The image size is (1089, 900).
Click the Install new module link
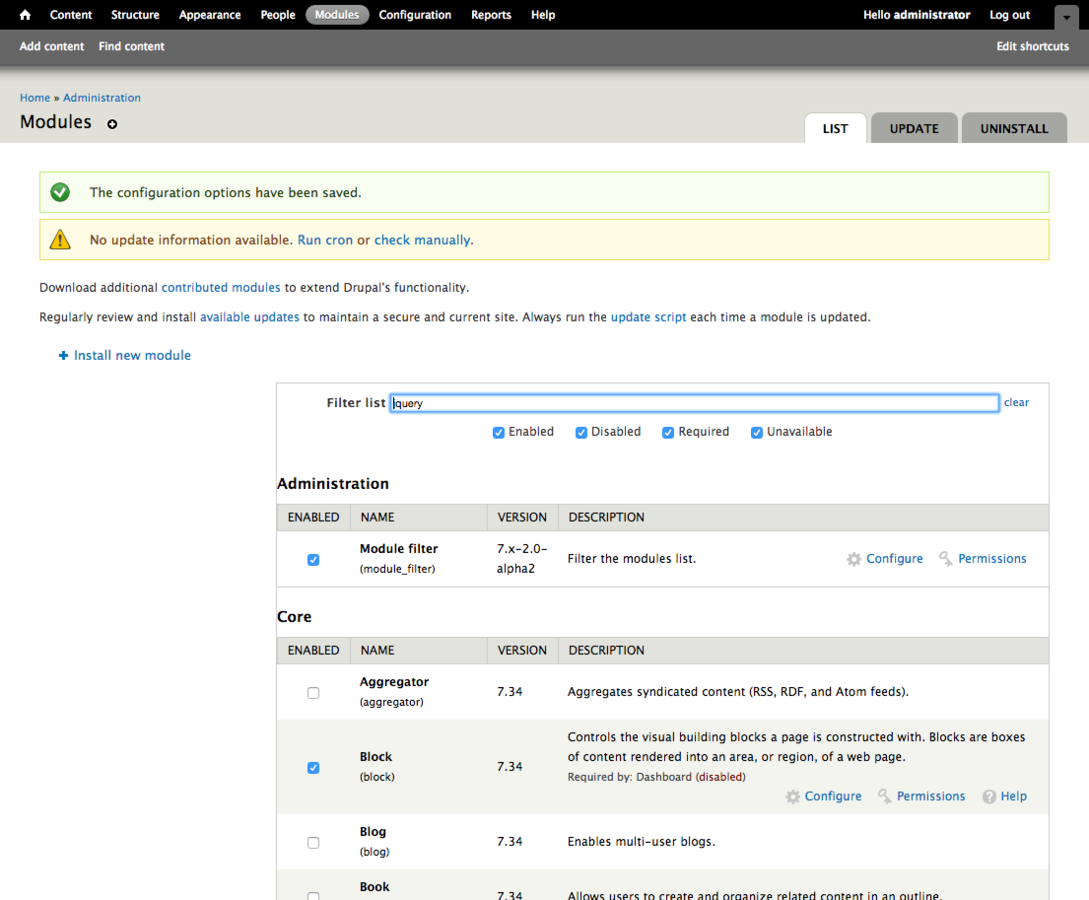point(132,356)
